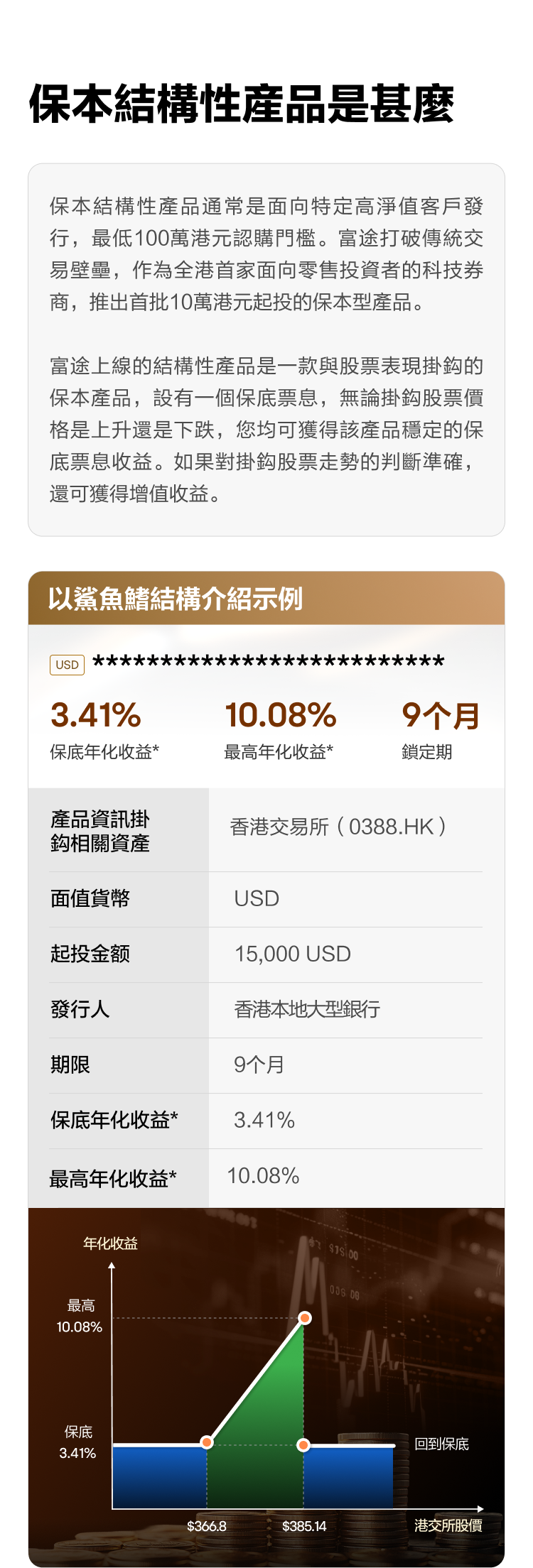Image resolution: width=533 pixels, height=1568 pixels.
Task: Click the 保本結構性產品是甚麼 page title
Action: pyautogui.click(x=242, y=104)
